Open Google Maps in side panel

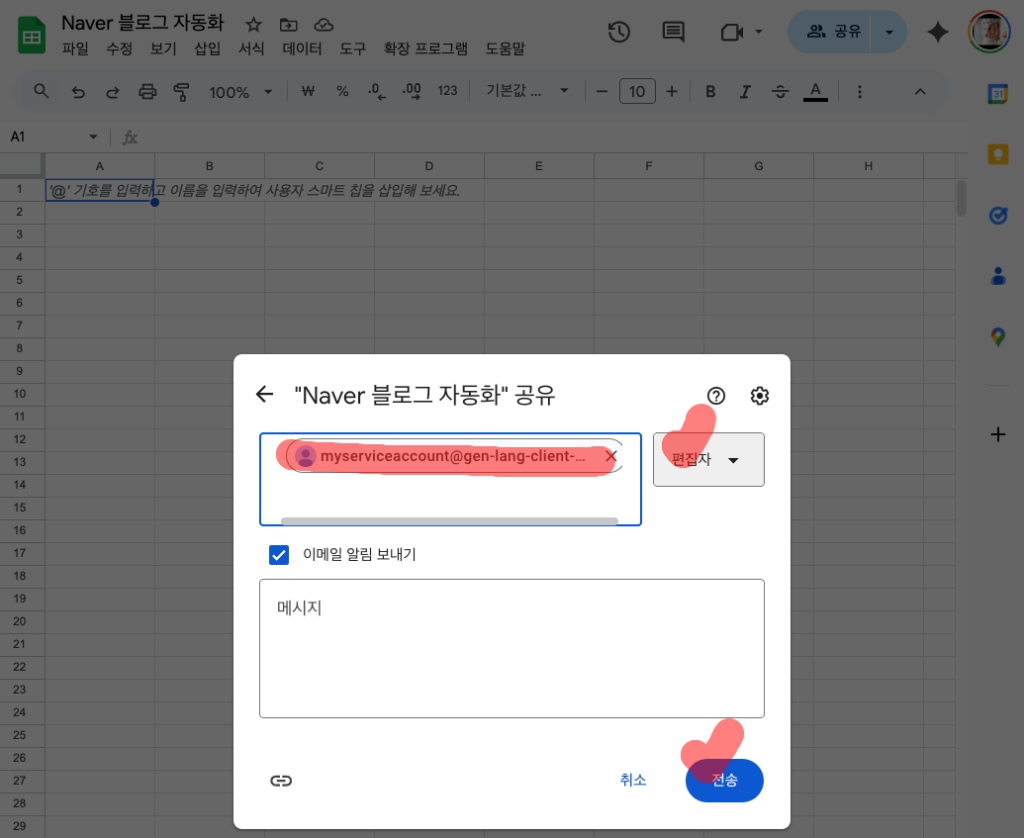click(x=997, y=337)
